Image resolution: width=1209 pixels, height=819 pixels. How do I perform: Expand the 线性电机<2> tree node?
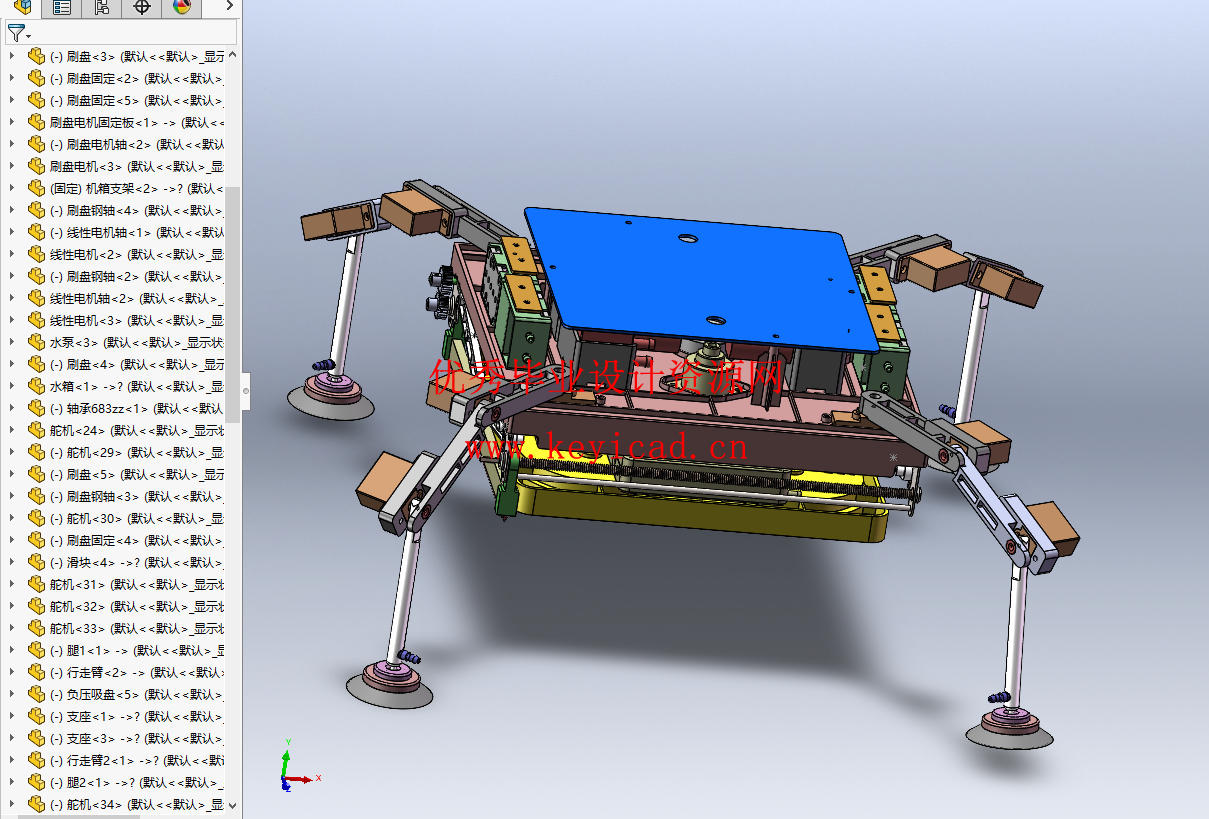(x=12, y=254)
